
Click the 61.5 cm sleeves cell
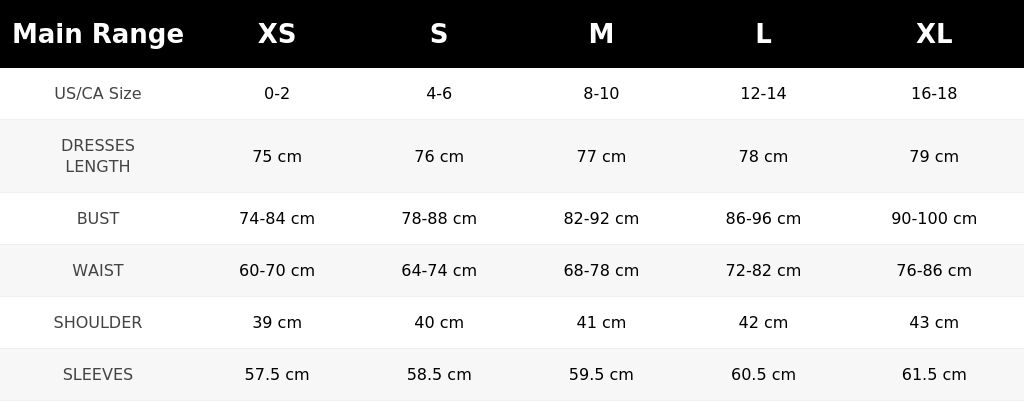(x=934, y=375)
